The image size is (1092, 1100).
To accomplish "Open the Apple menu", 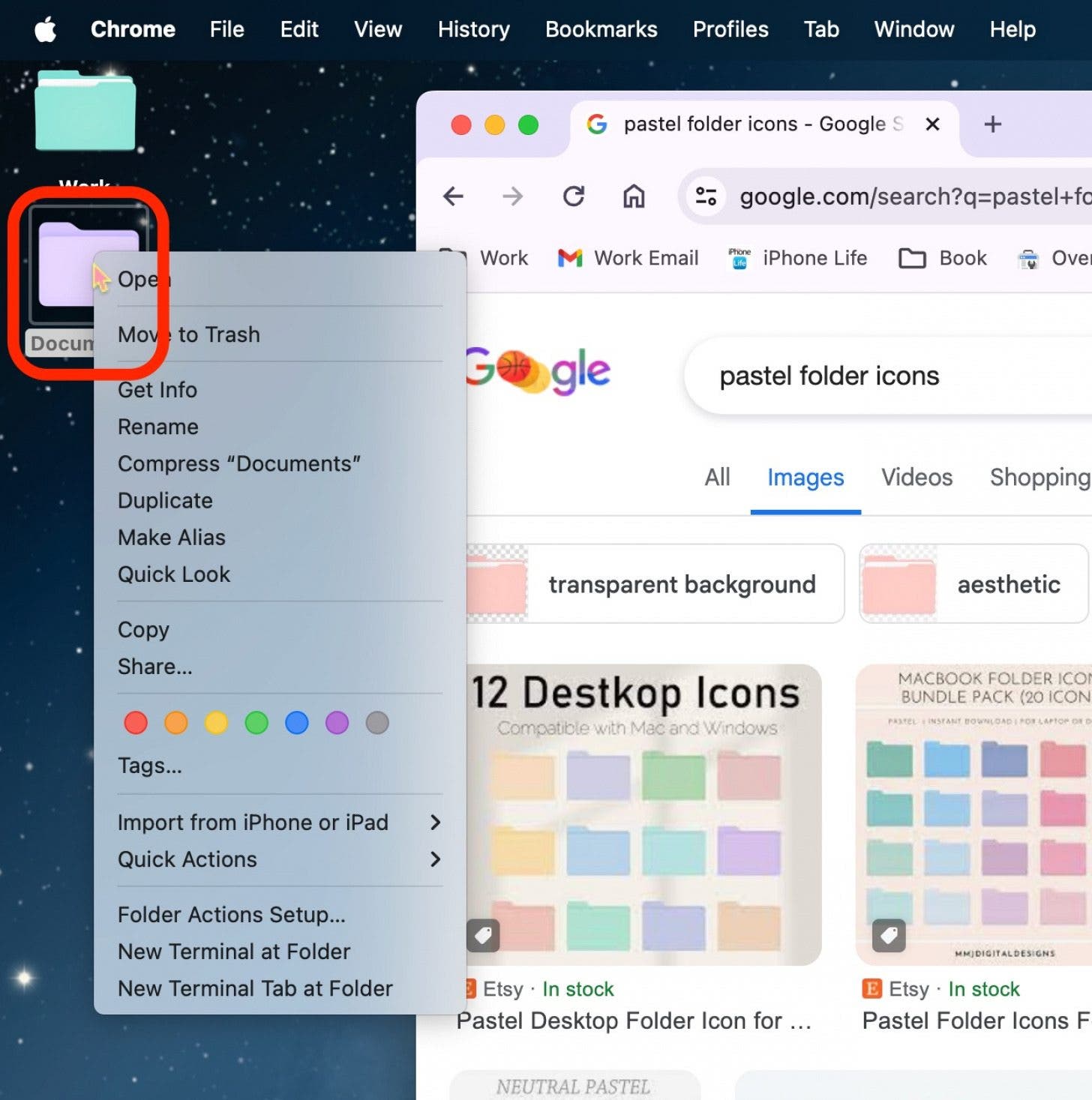I will [x=45, y=29].
